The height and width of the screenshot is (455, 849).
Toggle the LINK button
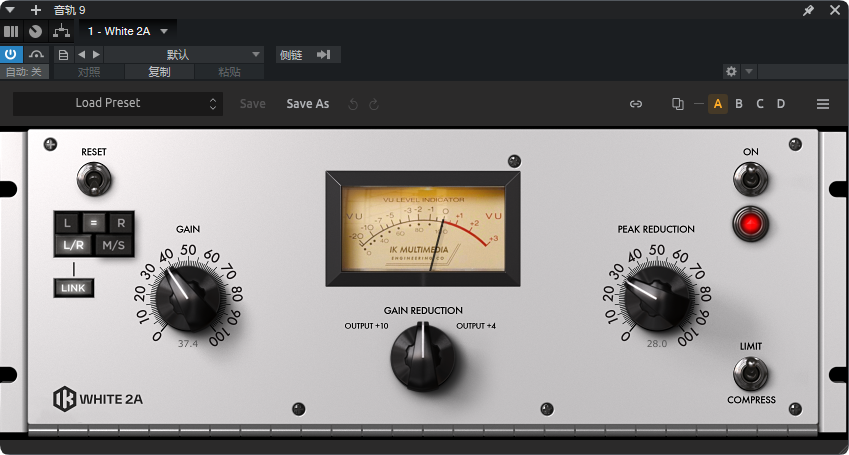point(74,288)
